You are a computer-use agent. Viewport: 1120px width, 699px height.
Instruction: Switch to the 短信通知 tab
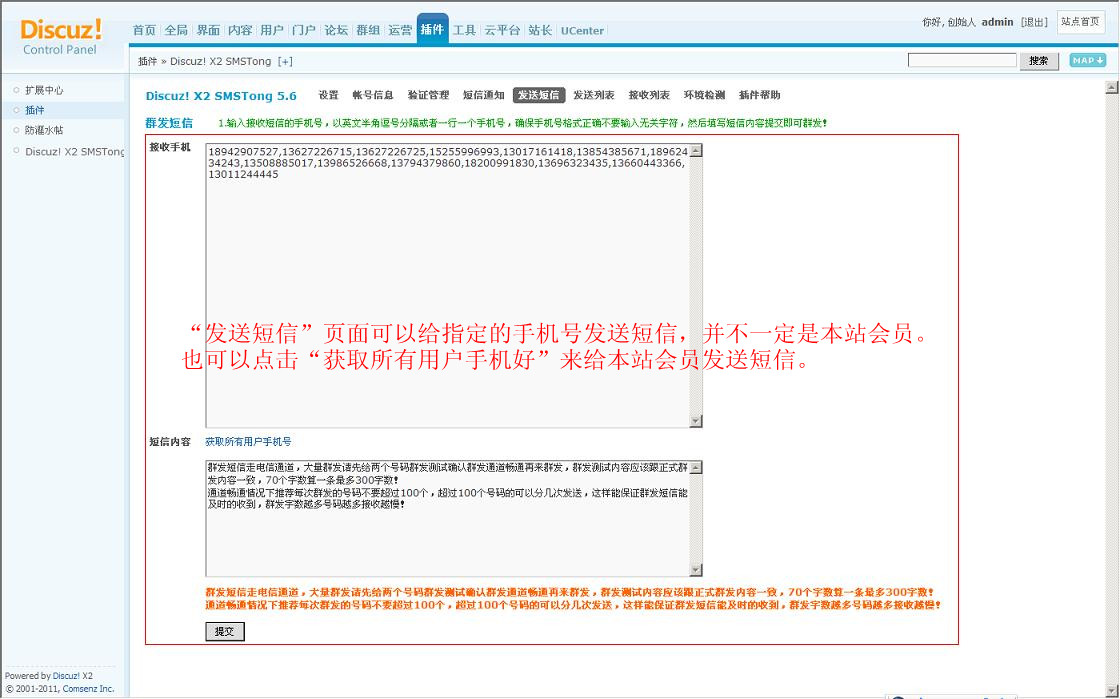[483, 95]
